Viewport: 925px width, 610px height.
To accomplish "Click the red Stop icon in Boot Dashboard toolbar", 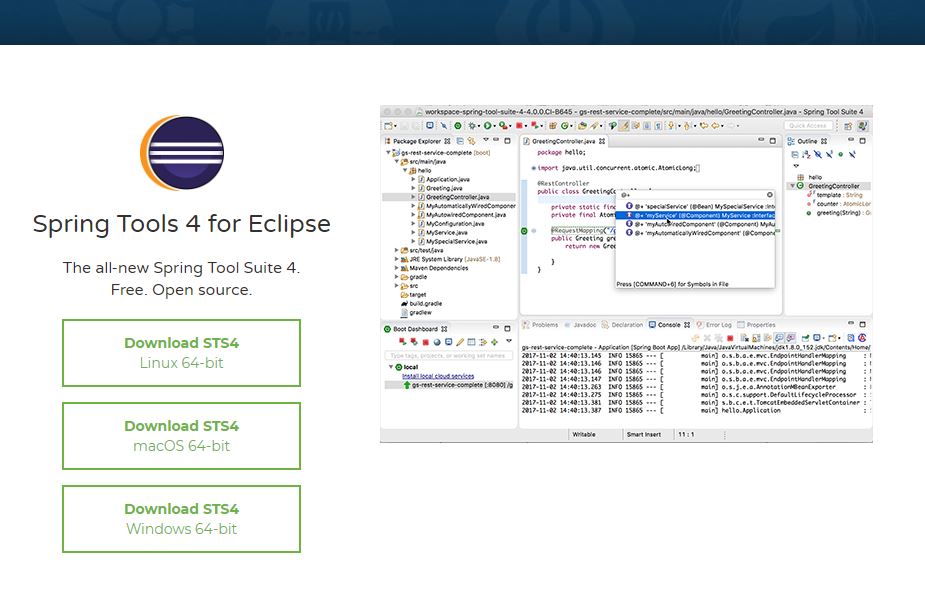I will click(x=425, y=342).
